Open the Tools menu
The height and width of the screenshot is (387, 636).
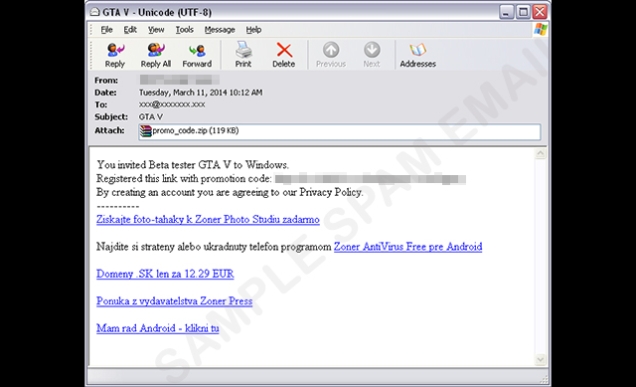[x=185, y=30]
